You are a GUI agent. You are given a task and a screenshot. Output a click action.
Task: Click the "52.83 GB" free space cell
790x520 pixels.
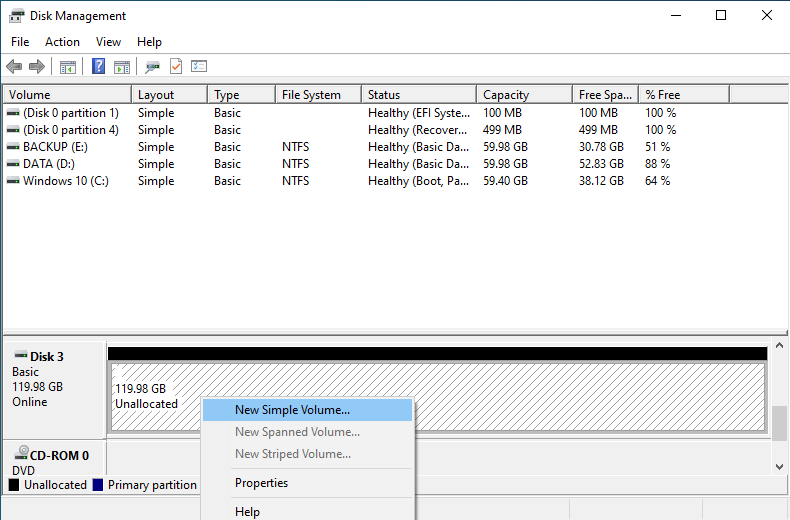(601, 164)
